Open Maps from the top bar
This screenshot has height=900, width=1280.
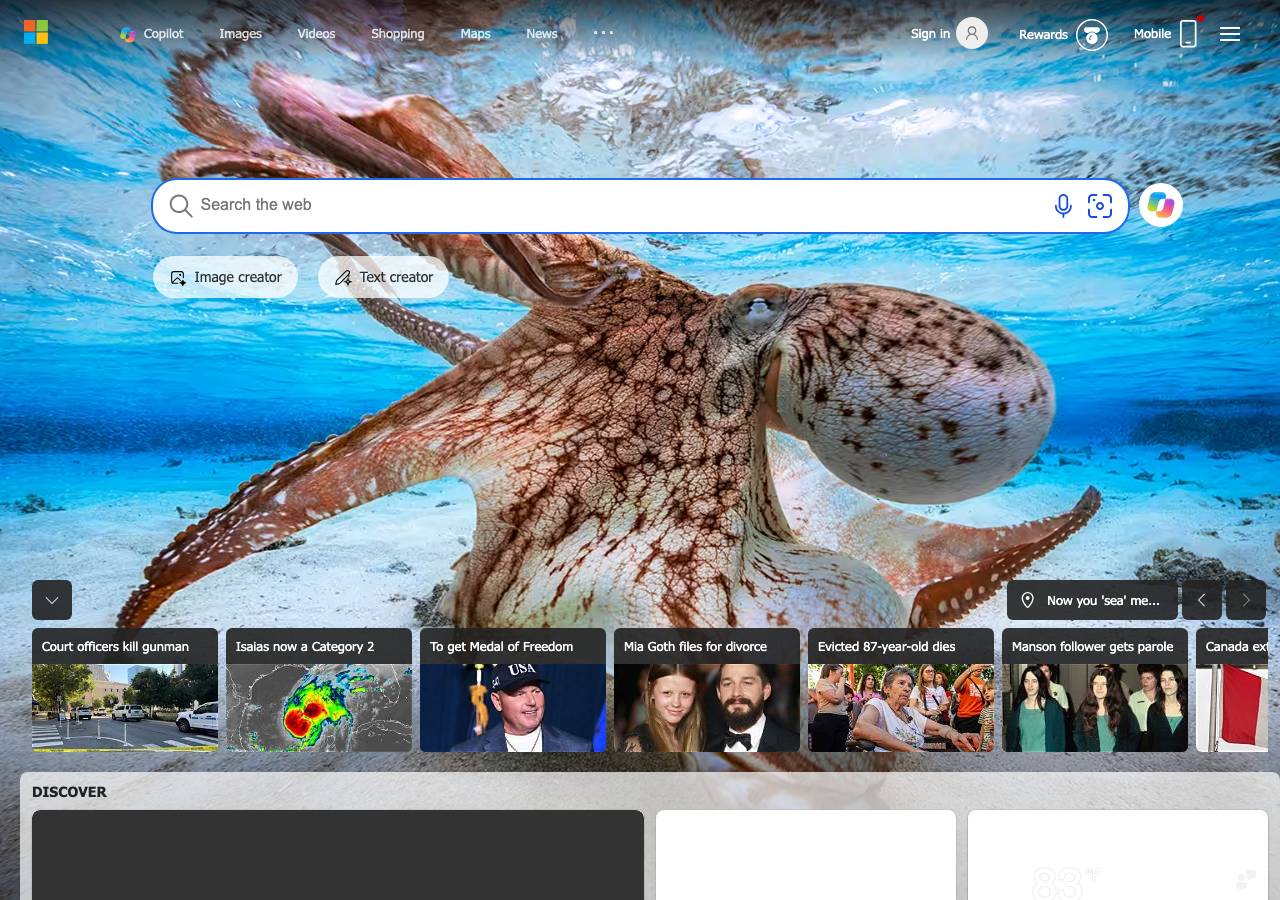(x=475, y=34)
